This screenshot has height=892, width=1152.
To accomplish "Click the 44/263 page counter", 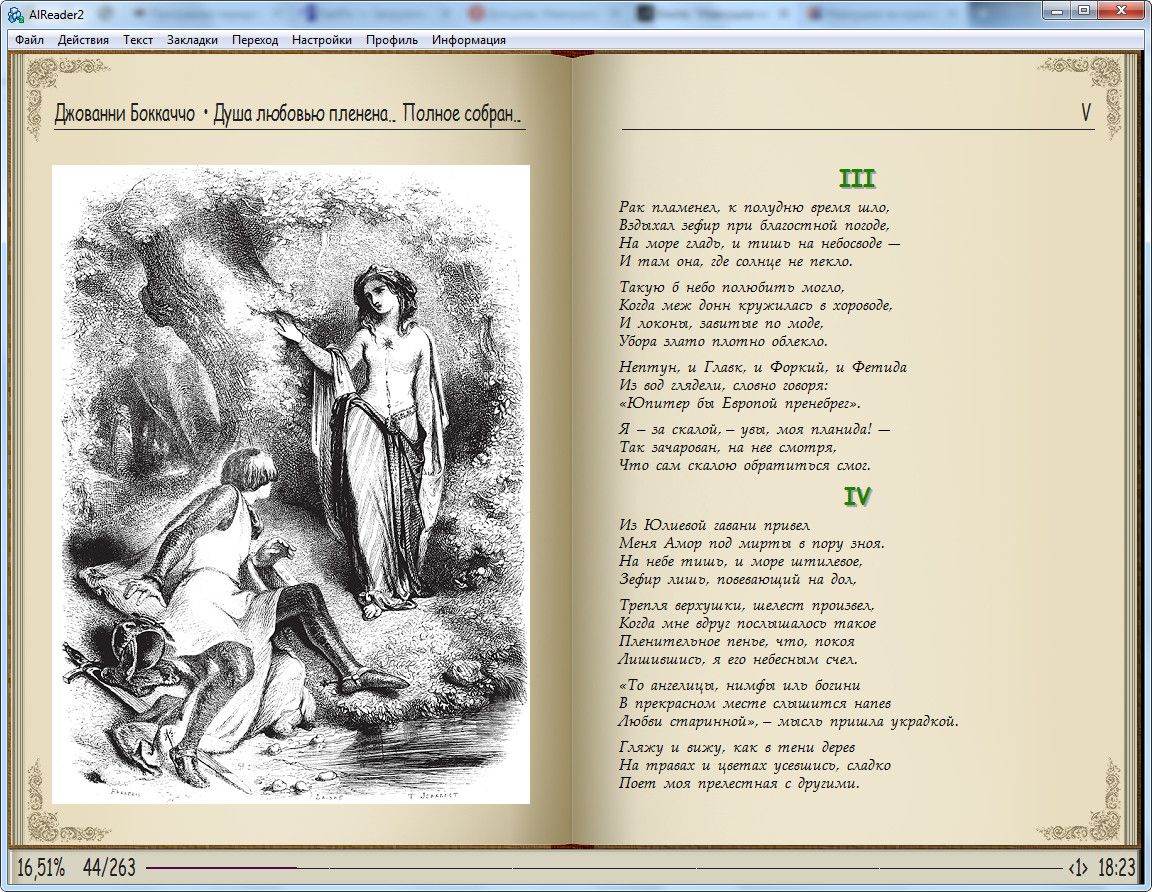I will pos(109,868).
